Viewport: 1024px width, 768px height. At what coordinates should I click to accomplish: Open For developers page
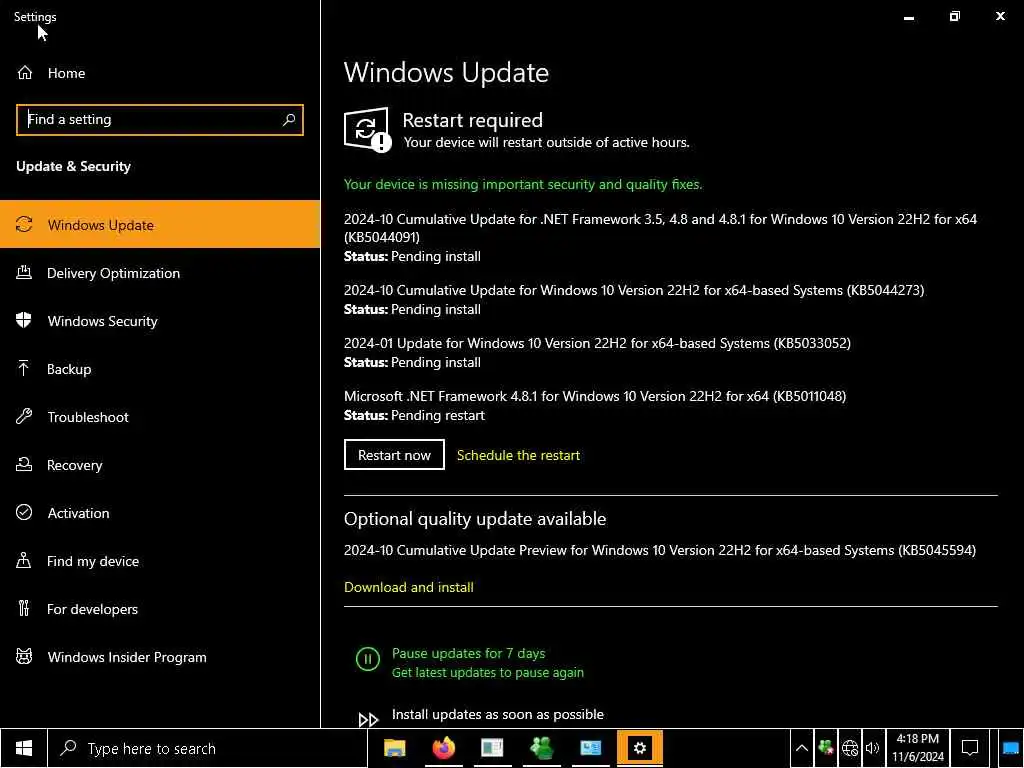[160, 609]
